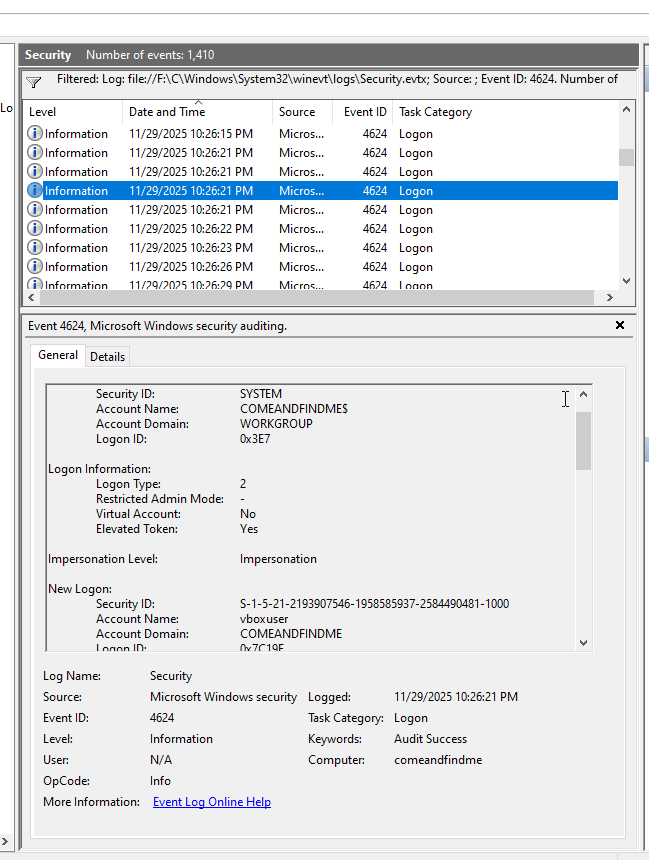Click the filter funnel icon
The height and width of the screenshot is (860, 649).
33,81
